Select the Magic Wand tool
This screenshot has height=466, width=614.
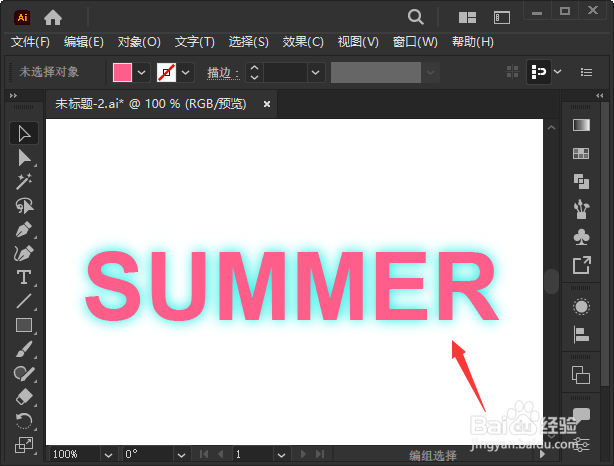coord(24,182)
